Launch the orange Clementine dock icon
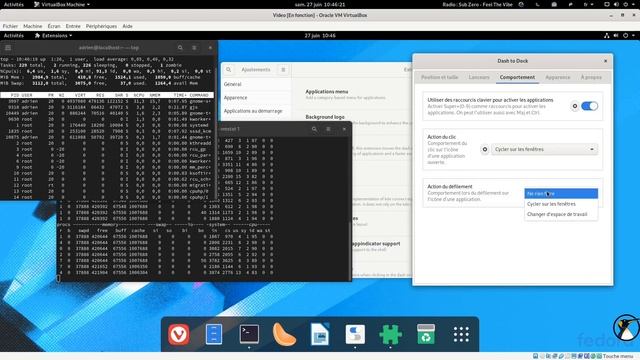 coord(284,334)
